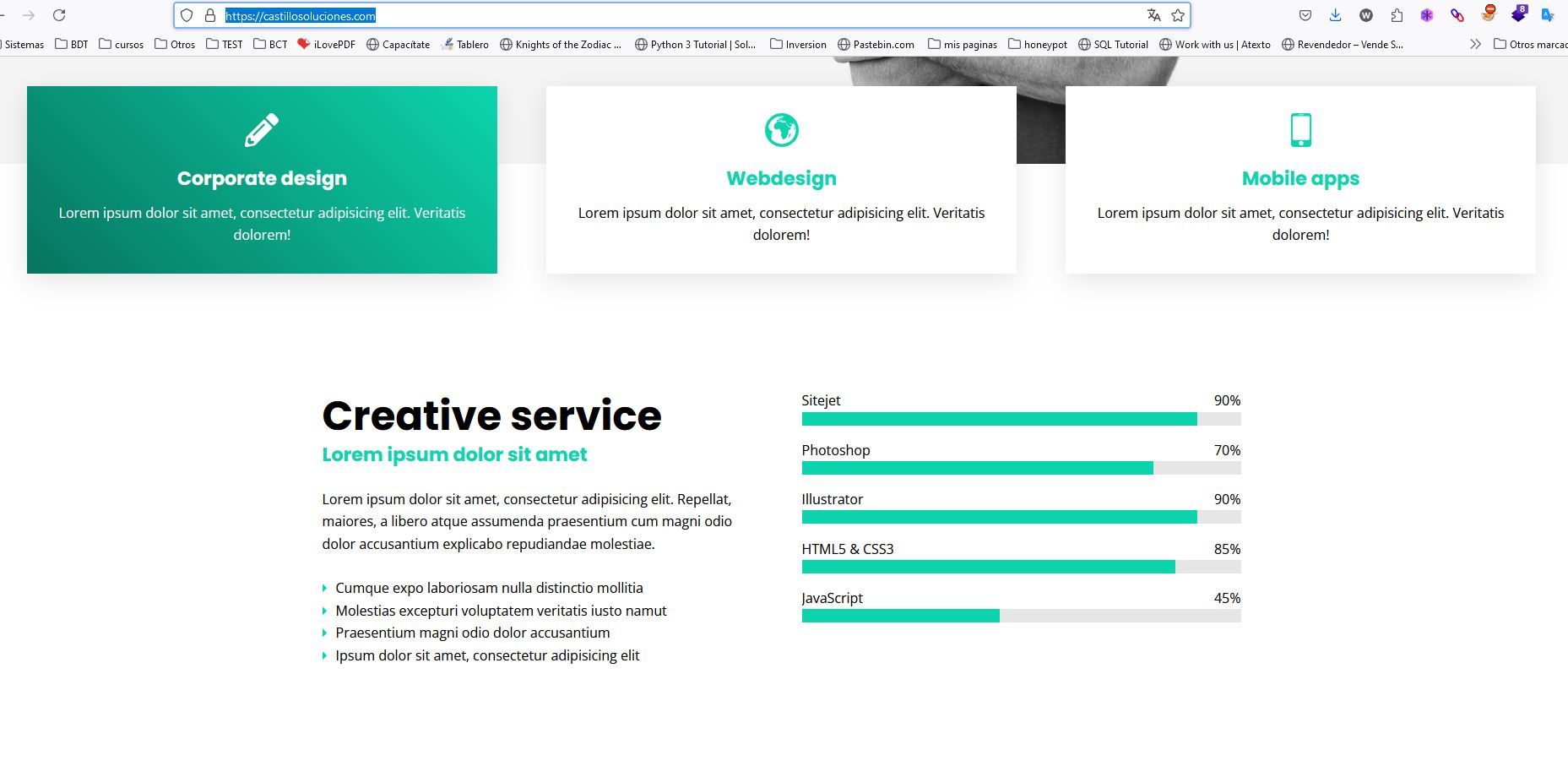The height and width of the screenshot is (777, 1568).
Task: Click the blue translate extension icon
Action: pyautogui.click(x=1548, y=15)
